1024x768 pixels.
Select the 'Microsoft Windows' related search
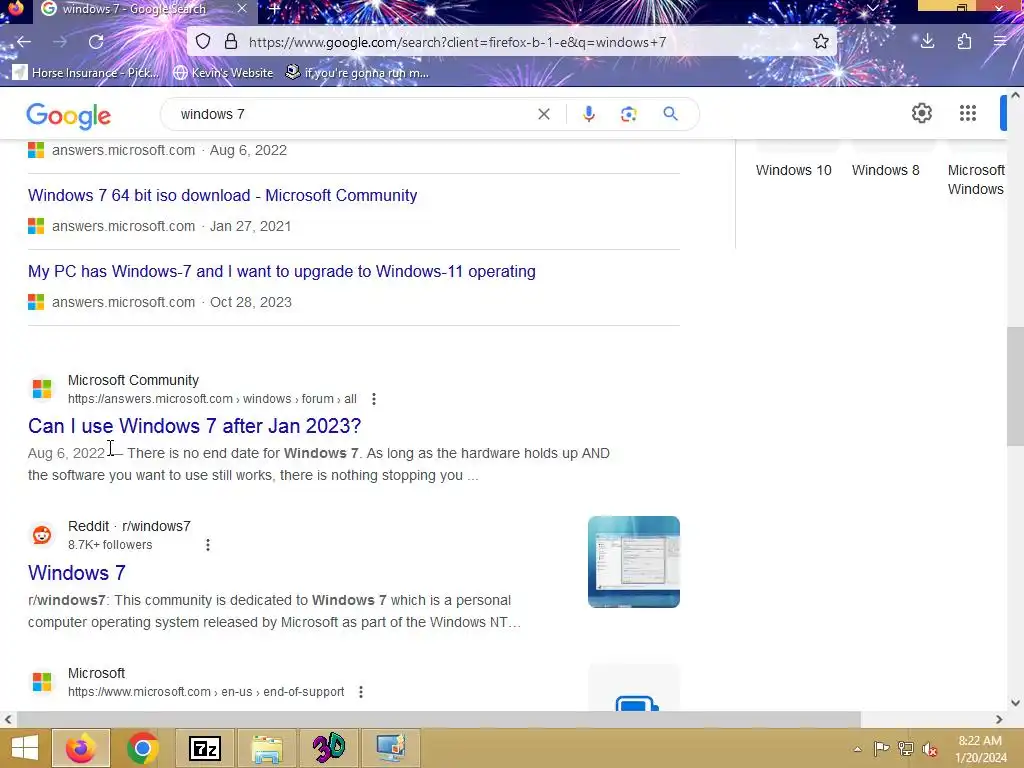pos(976,180)
